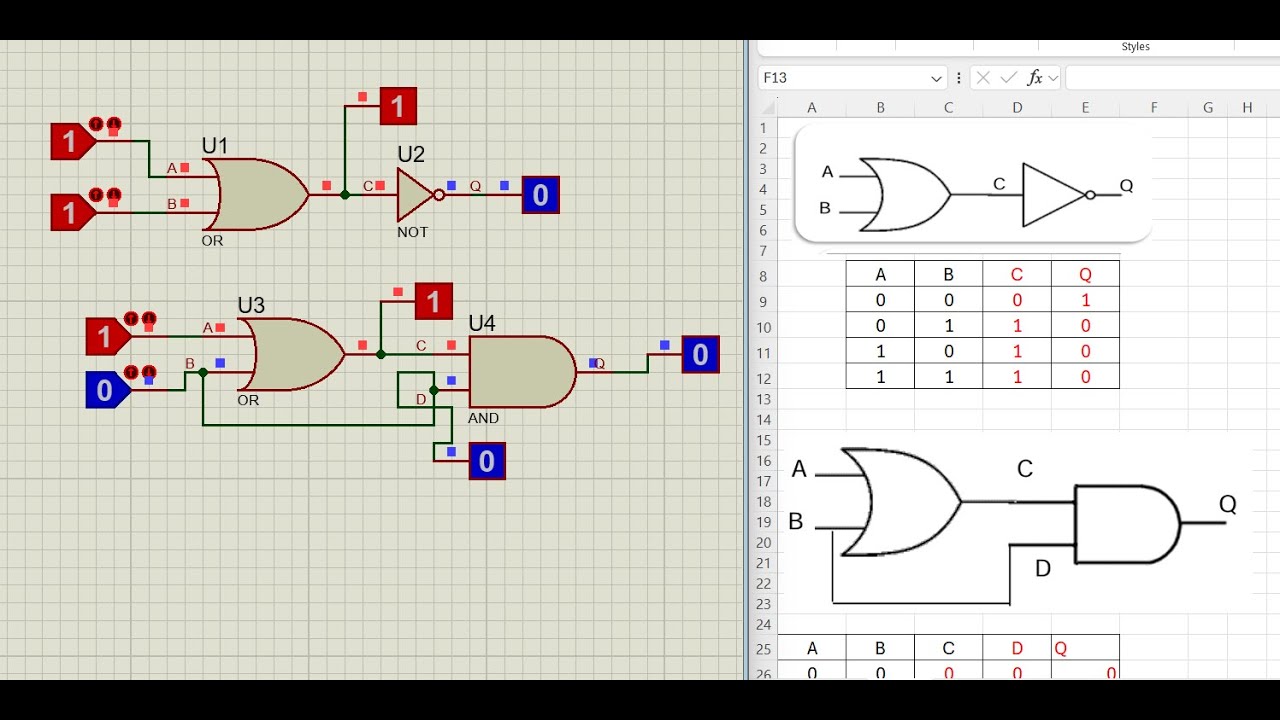The image size is (1280, 720).
Task: Click the down-arrow button on U1 input B logic state
Action: 113,194
